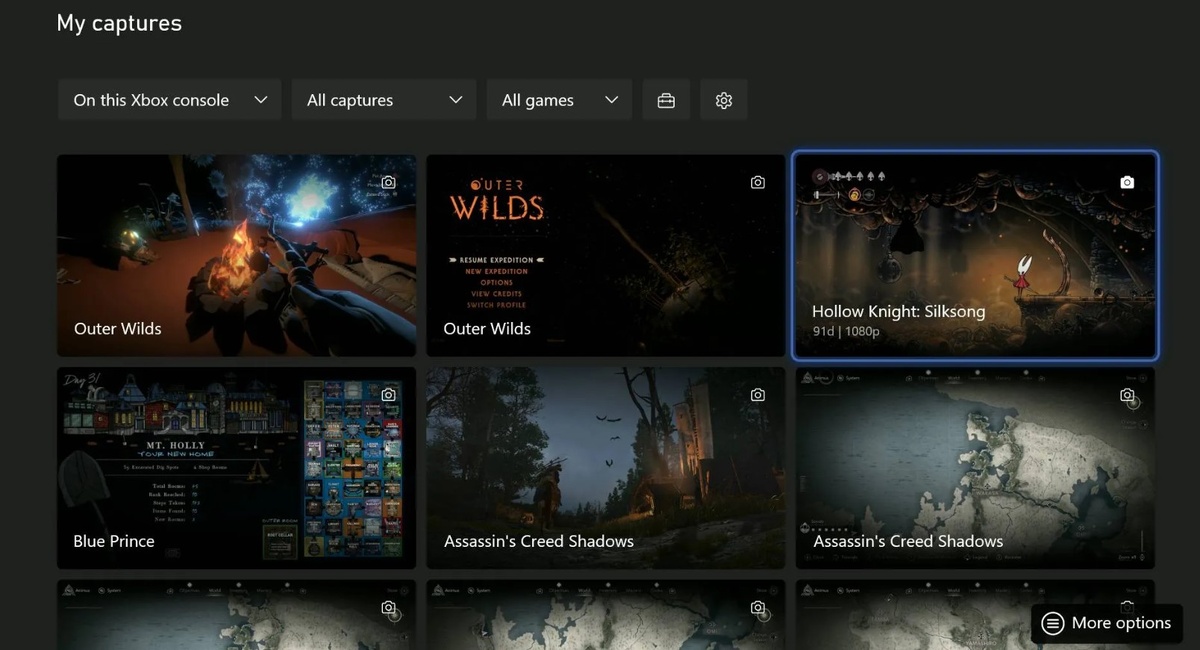Click camera icon on Assassin's Creed Shadows map capture
This screenshot has width=1200, height=650.
pos(1127,395)
